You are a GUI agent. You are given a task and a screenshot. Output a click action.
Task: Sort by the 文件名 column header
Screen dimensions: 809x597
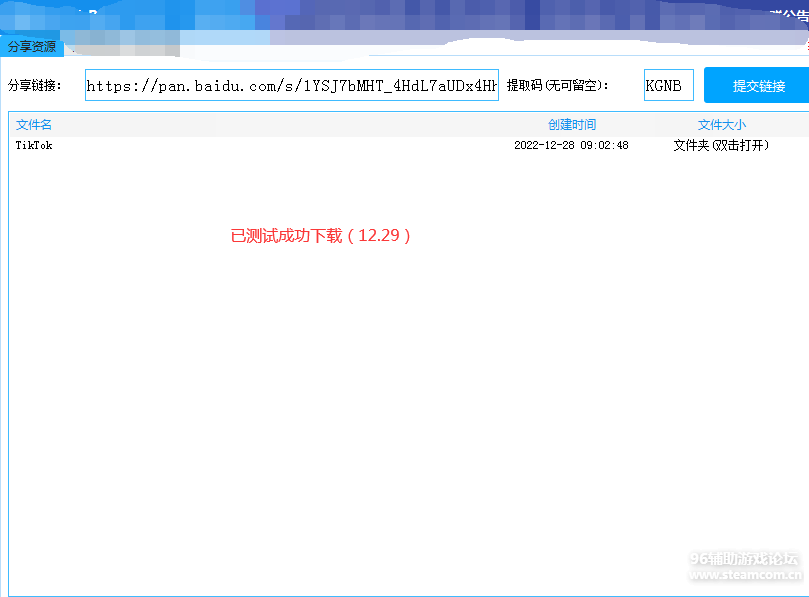(x=34, y=125)
